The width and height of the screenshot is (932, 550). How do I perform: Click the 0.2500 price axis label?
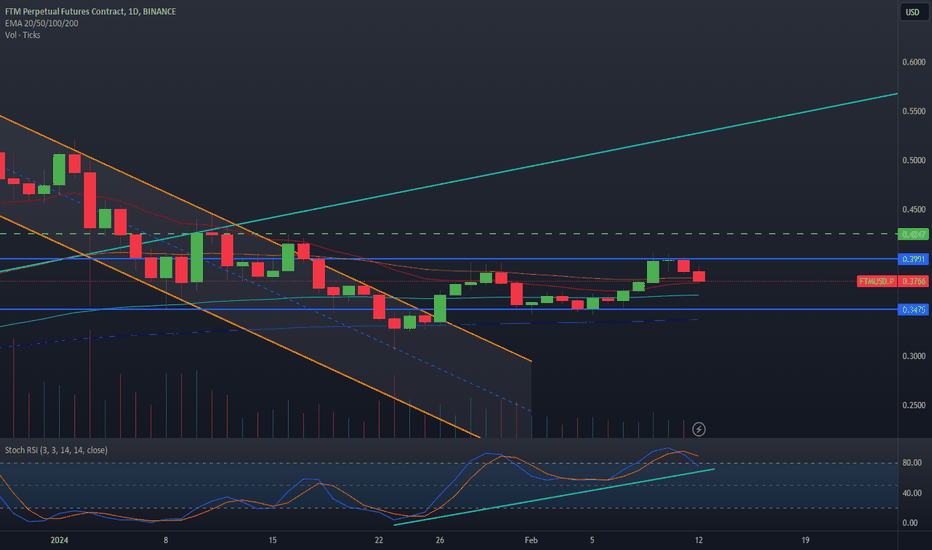(x=914, y=406)
